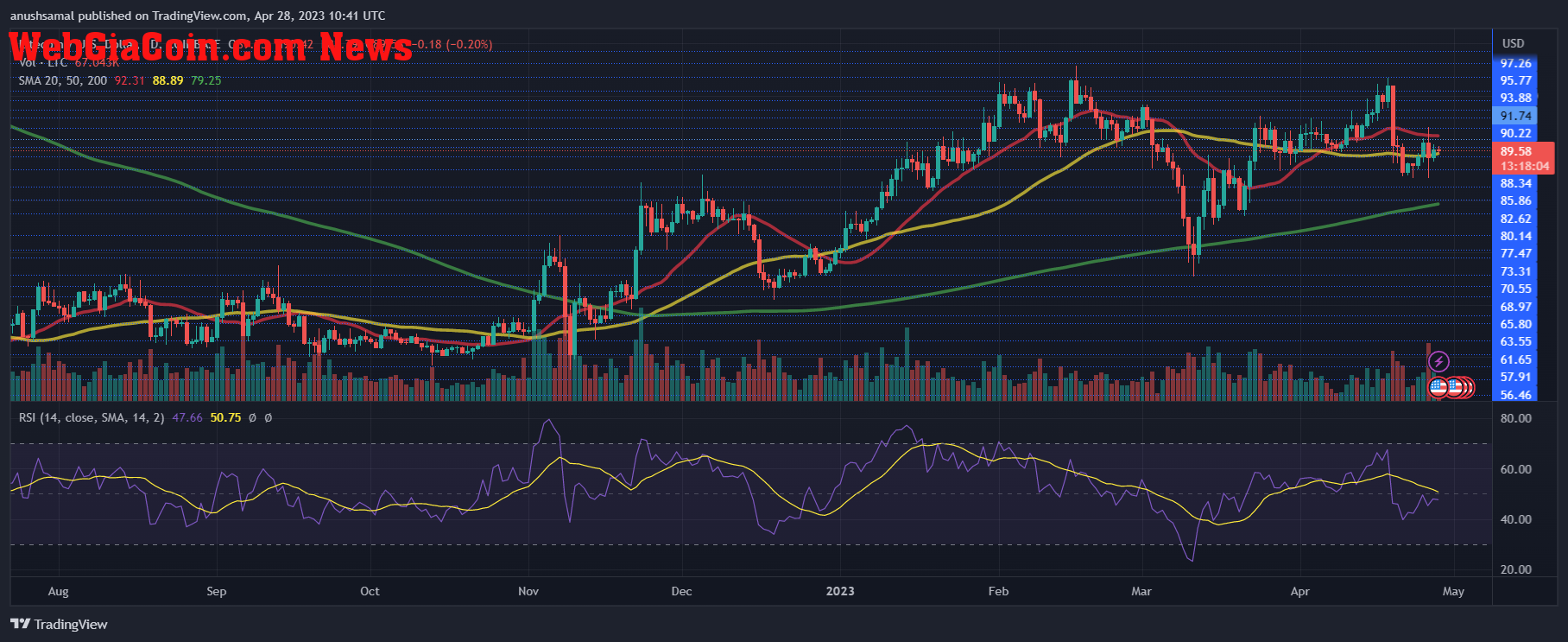Click the 56.46 price level
Screen dimensions: 1568x642
(x=1516, y=395)
